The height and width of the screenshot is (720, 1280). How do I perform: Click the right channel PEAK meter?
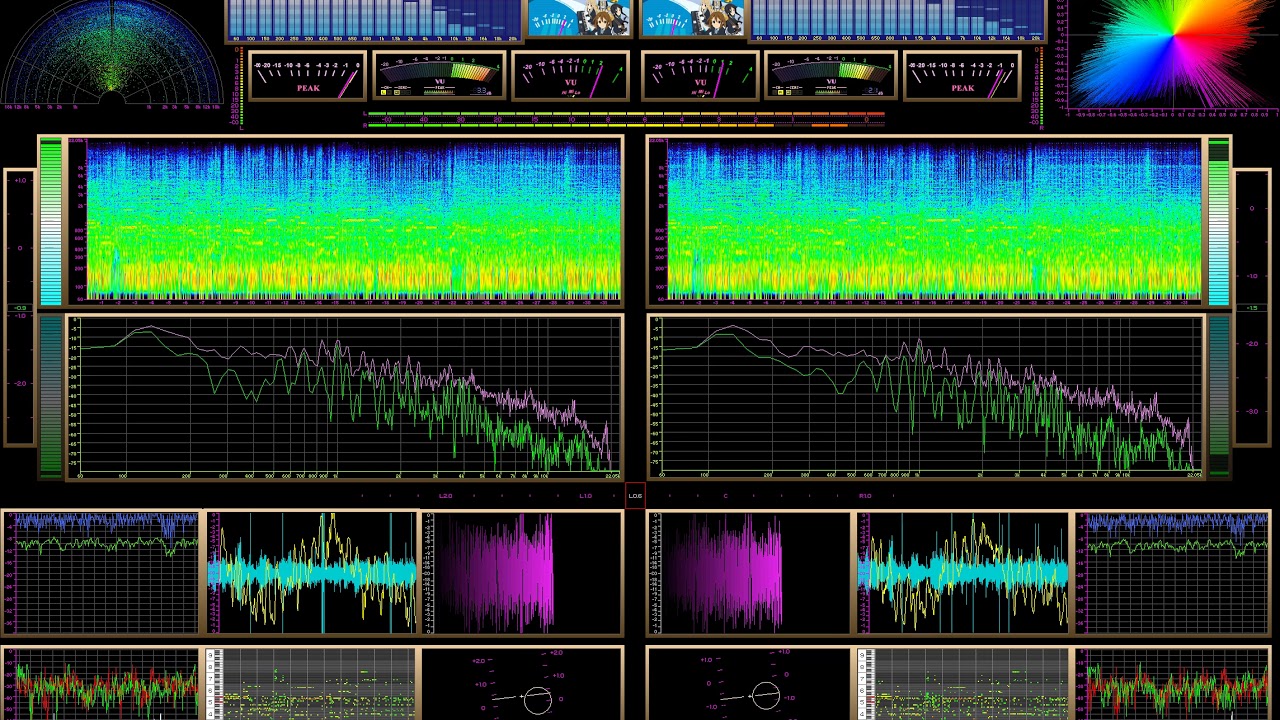point(962,77)
